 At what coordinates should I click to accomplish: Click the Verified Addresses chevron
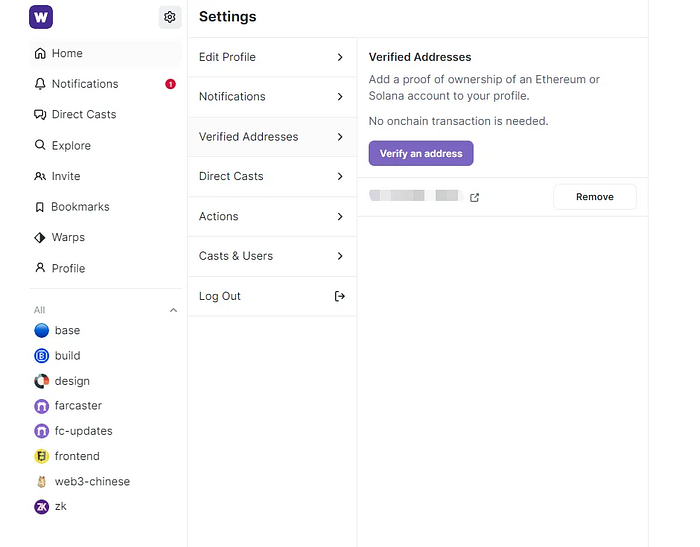(340, 137)
